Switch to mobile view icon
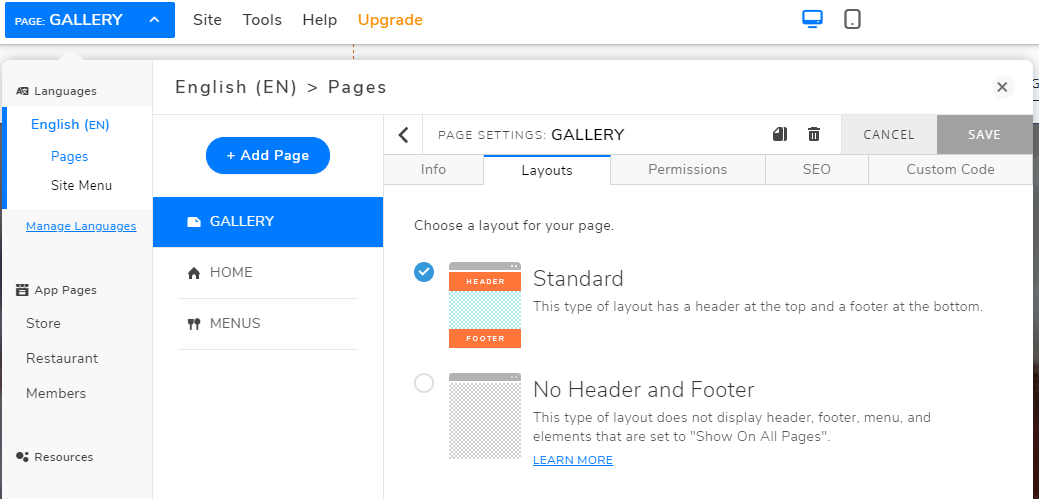This screenshot has width=1039, height=499. click(852, 19)
